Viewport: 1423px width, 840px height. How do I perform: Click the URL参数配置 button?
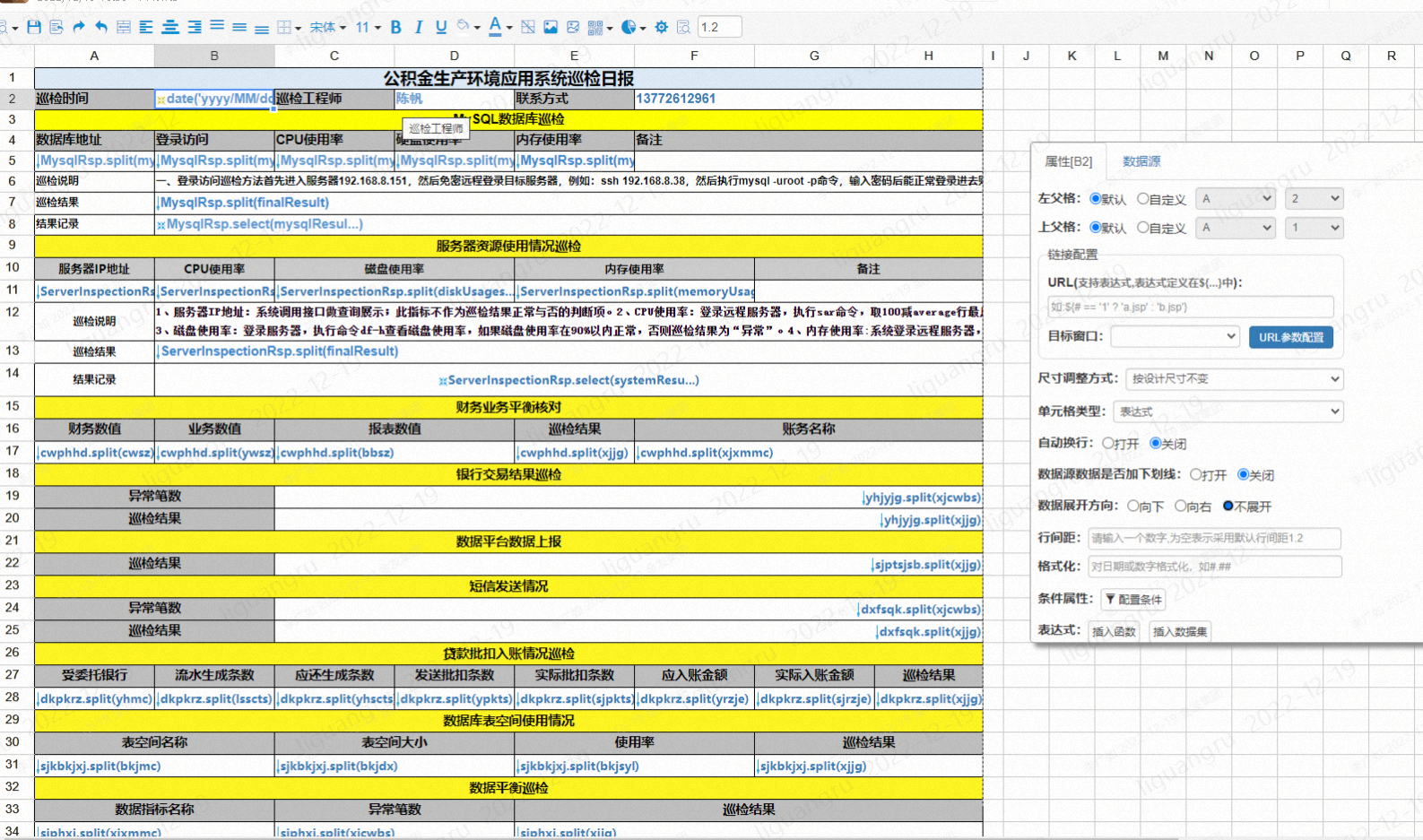coord(1291,337)
